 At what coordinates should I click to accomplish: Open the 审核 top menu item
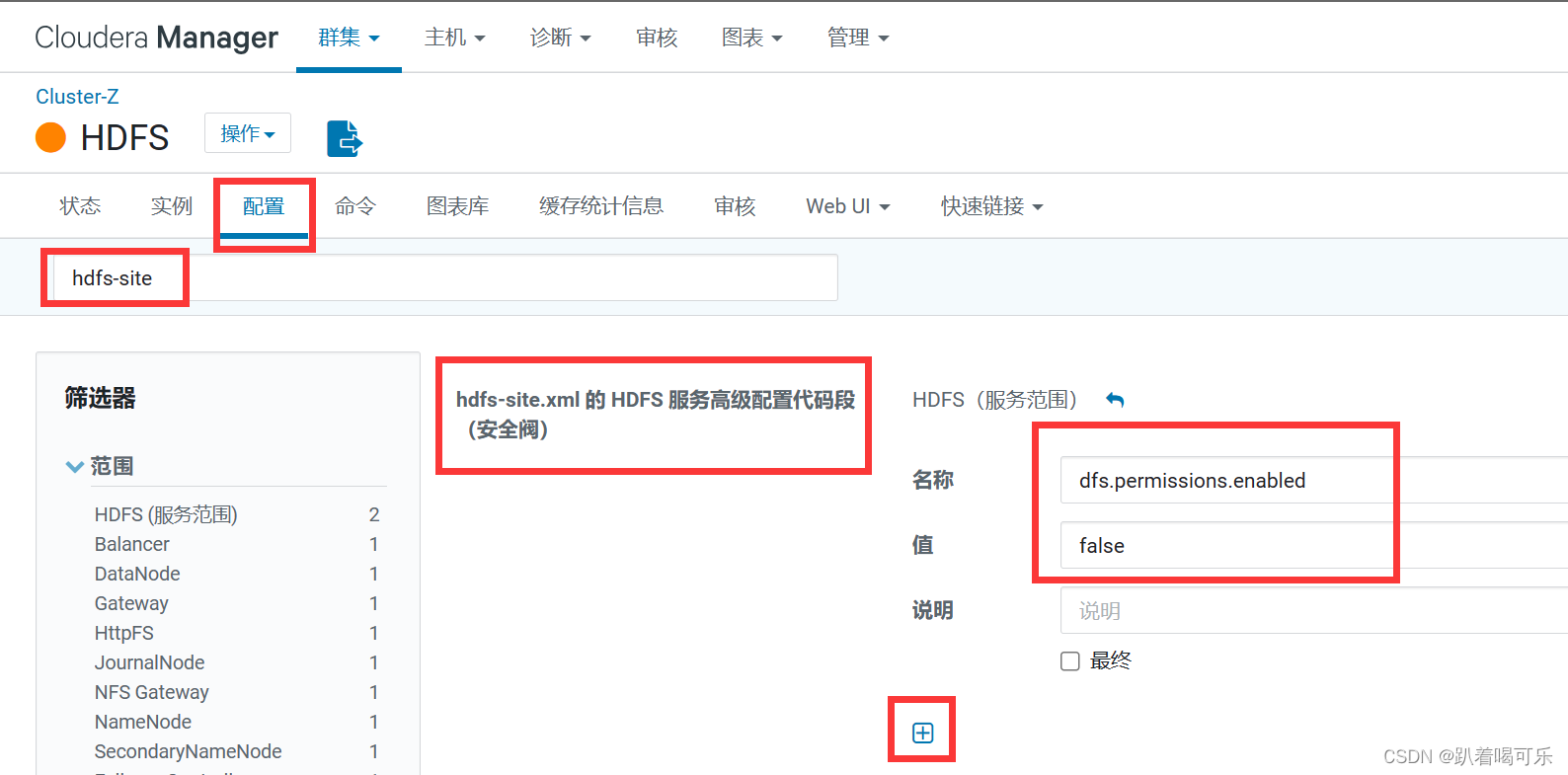pos(657,38)
